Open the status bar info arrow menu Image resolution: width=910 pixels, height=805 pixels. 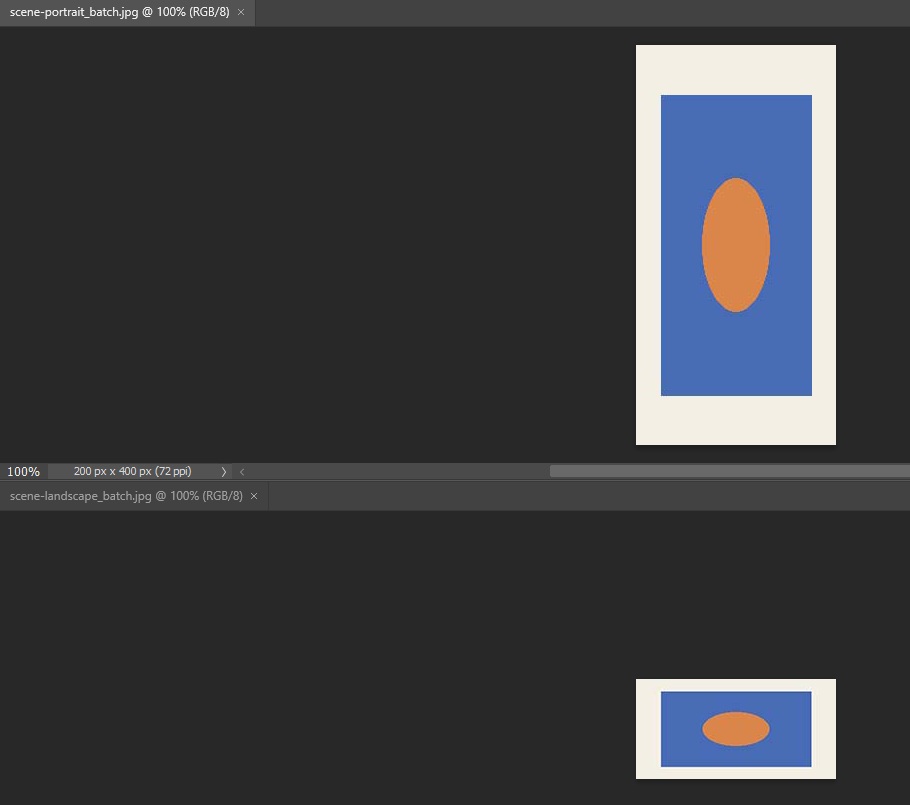223,472
